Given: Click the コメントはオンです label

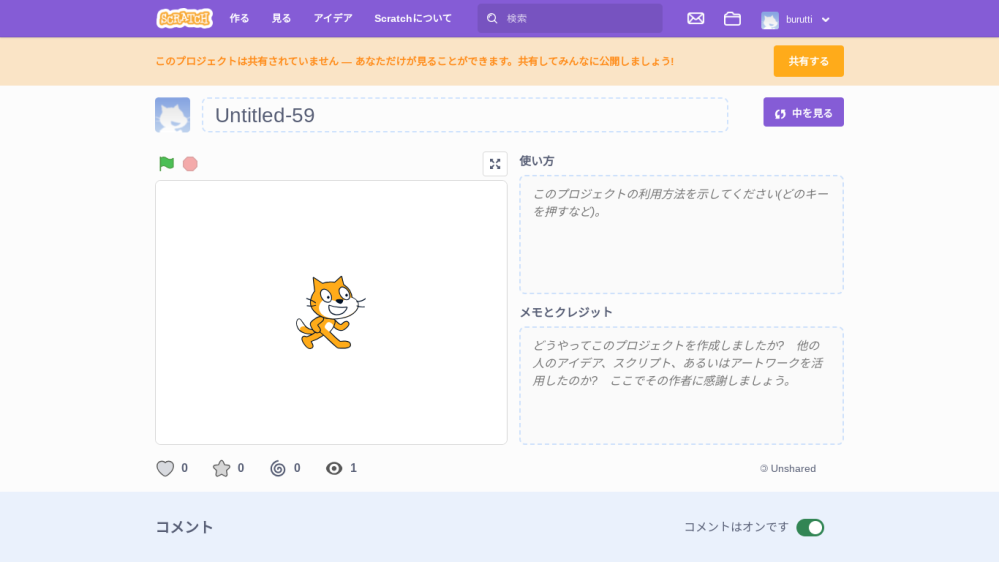Looking at the screenshot, I should pyautogui.click(x=736, y=527).
